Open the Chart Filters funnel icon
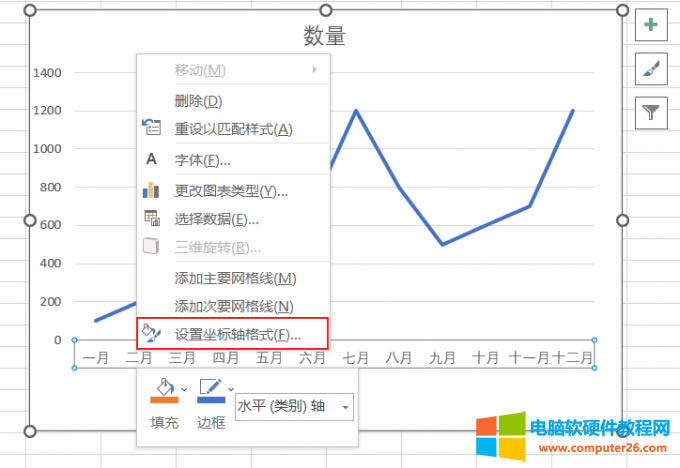 point(651,113)
